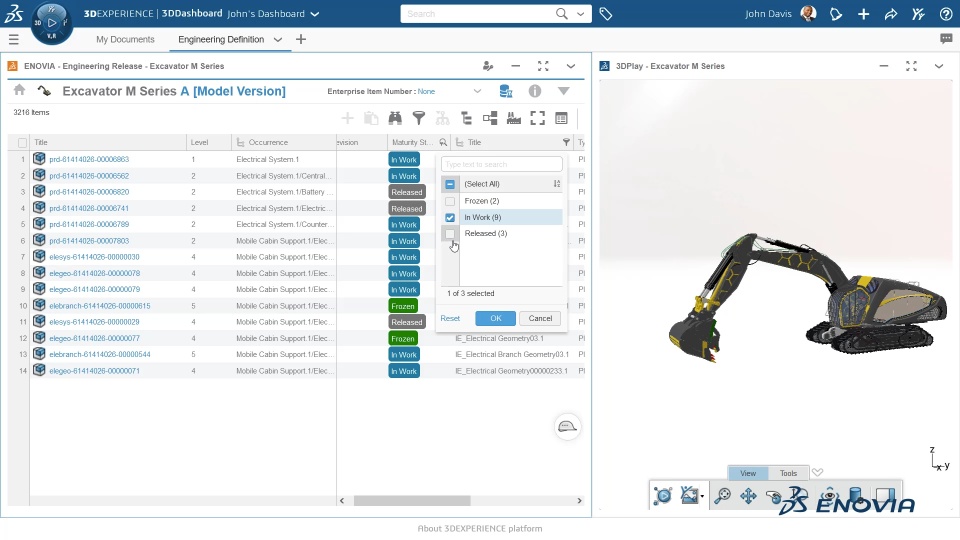Click the scroll right arrow of table
This screenshot has width=960, height=540.
click(x=579, y=501)
